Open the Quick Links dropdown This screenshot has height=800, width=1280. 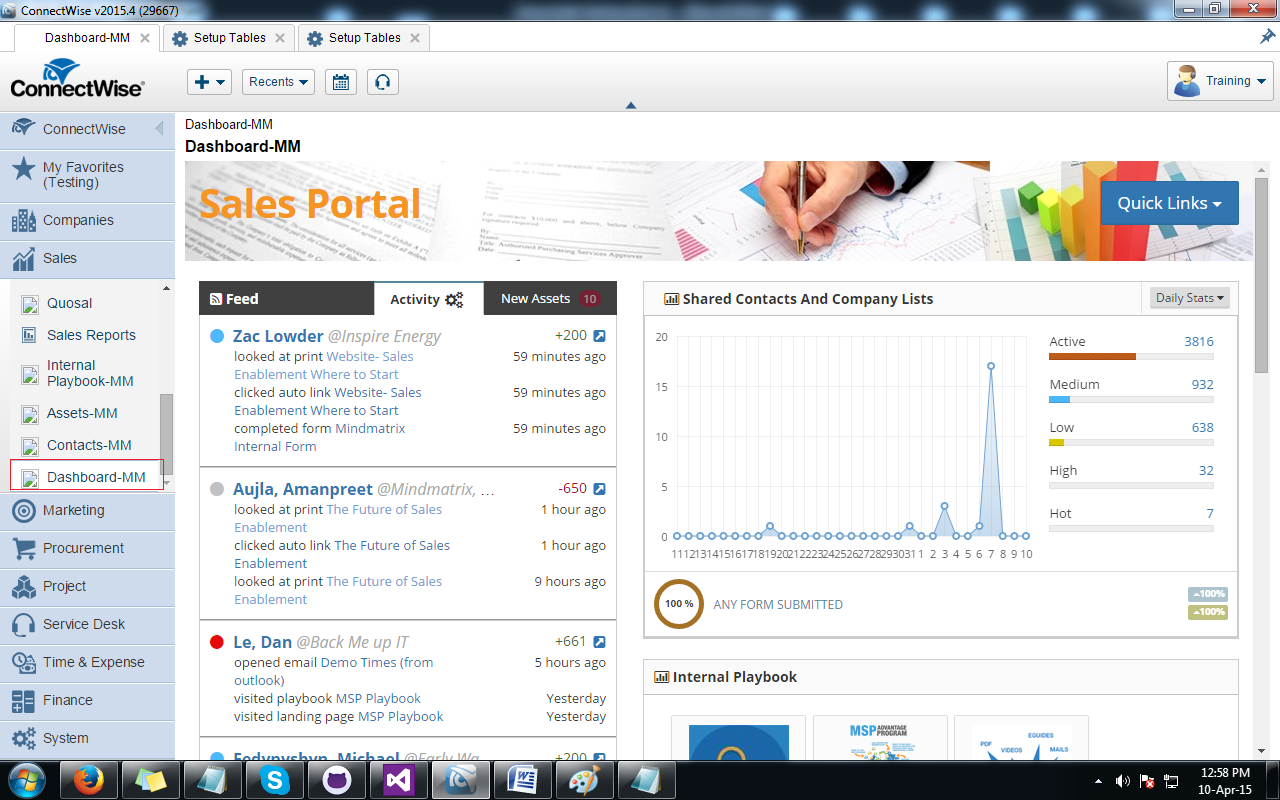(x=1169, y=203)
